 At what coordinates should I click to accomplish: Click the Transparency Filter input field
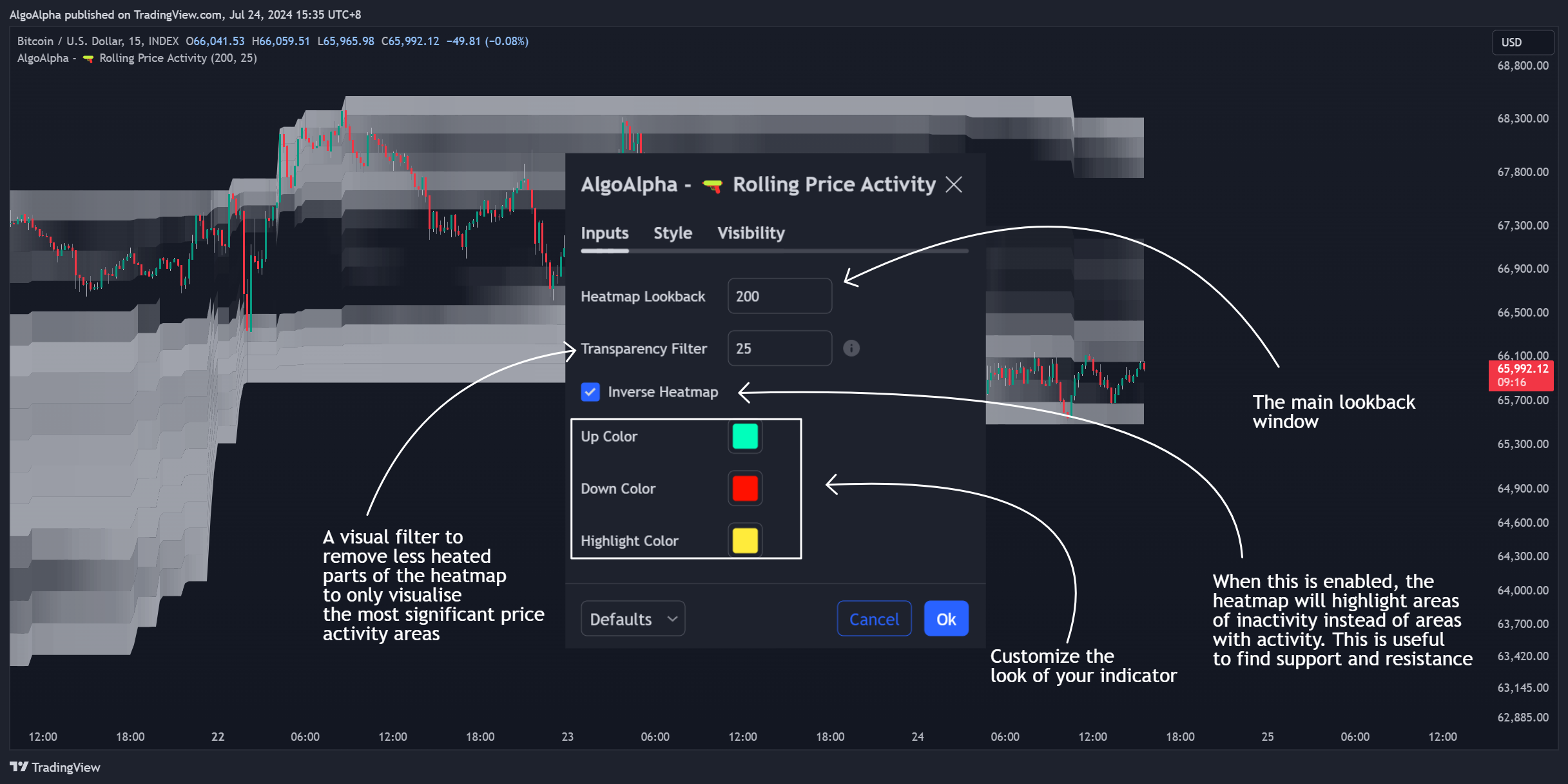[x=780, y=348]
